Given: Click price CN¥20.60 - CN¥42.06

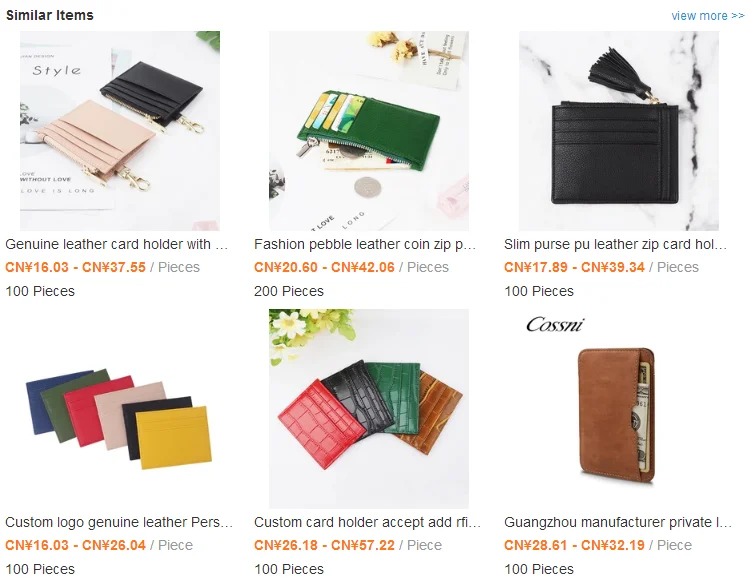Looking at the screenshot, I should 324,267.
